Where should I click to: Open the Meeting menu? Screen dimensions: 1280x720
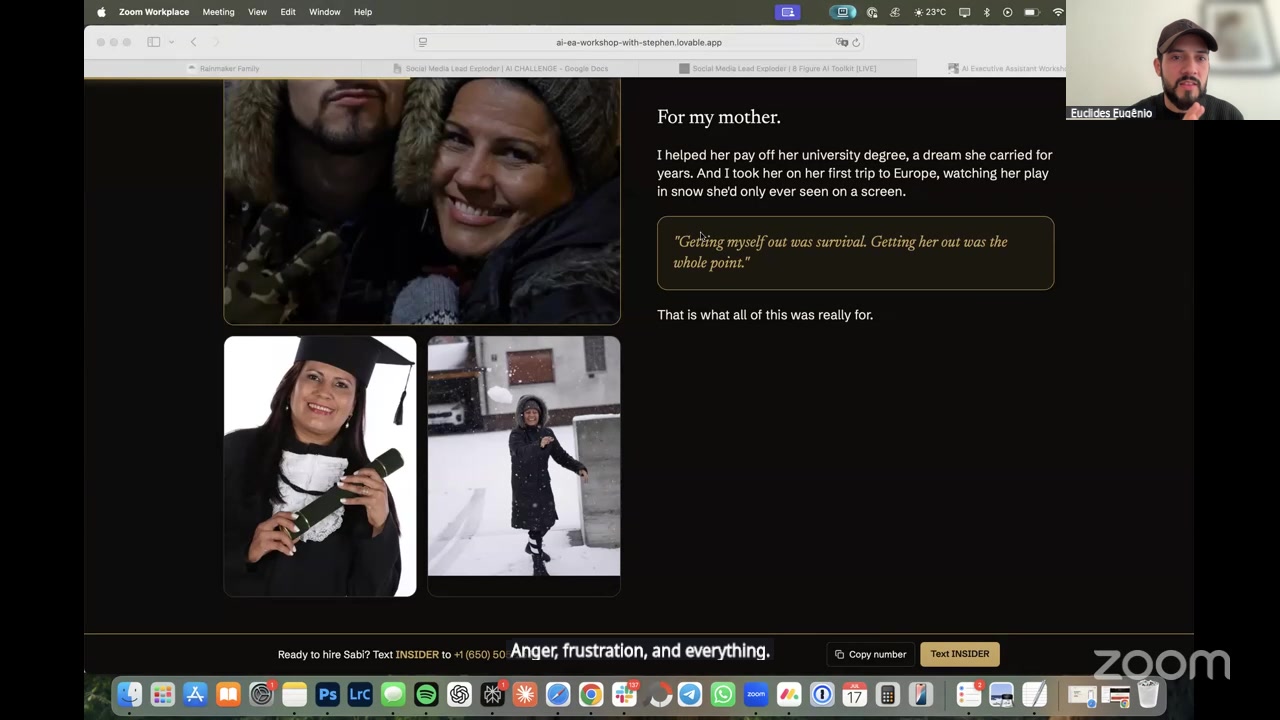218,12
